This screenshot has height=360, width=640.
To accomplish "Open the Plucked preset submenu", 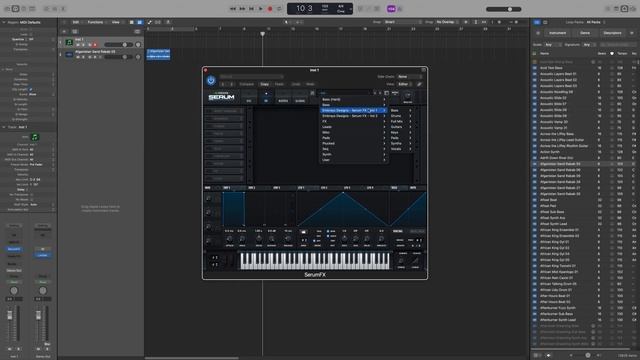I will 353,143.
